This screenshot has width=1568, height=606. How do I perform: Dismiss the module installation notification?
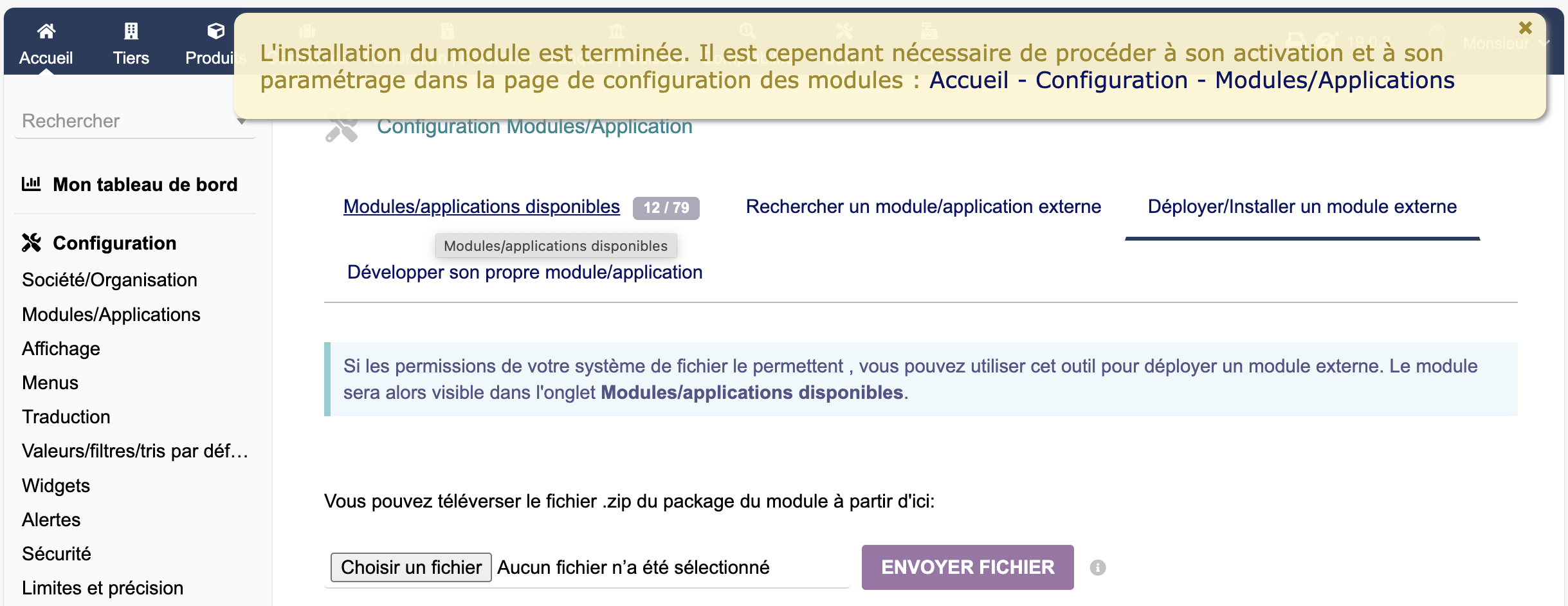tap(1525, 28)
